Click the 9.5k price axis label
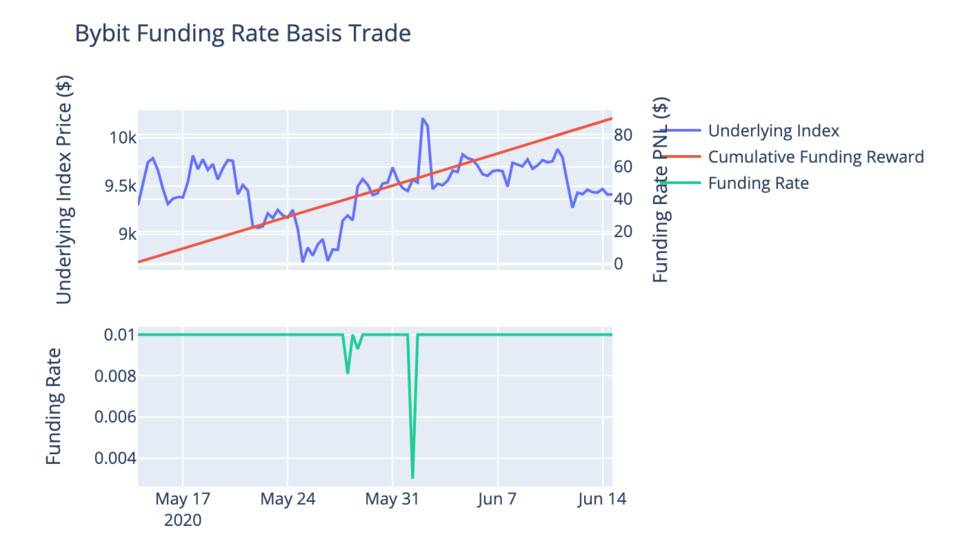The height and width of the screenshot is (539, 960). tap(121, 186)
